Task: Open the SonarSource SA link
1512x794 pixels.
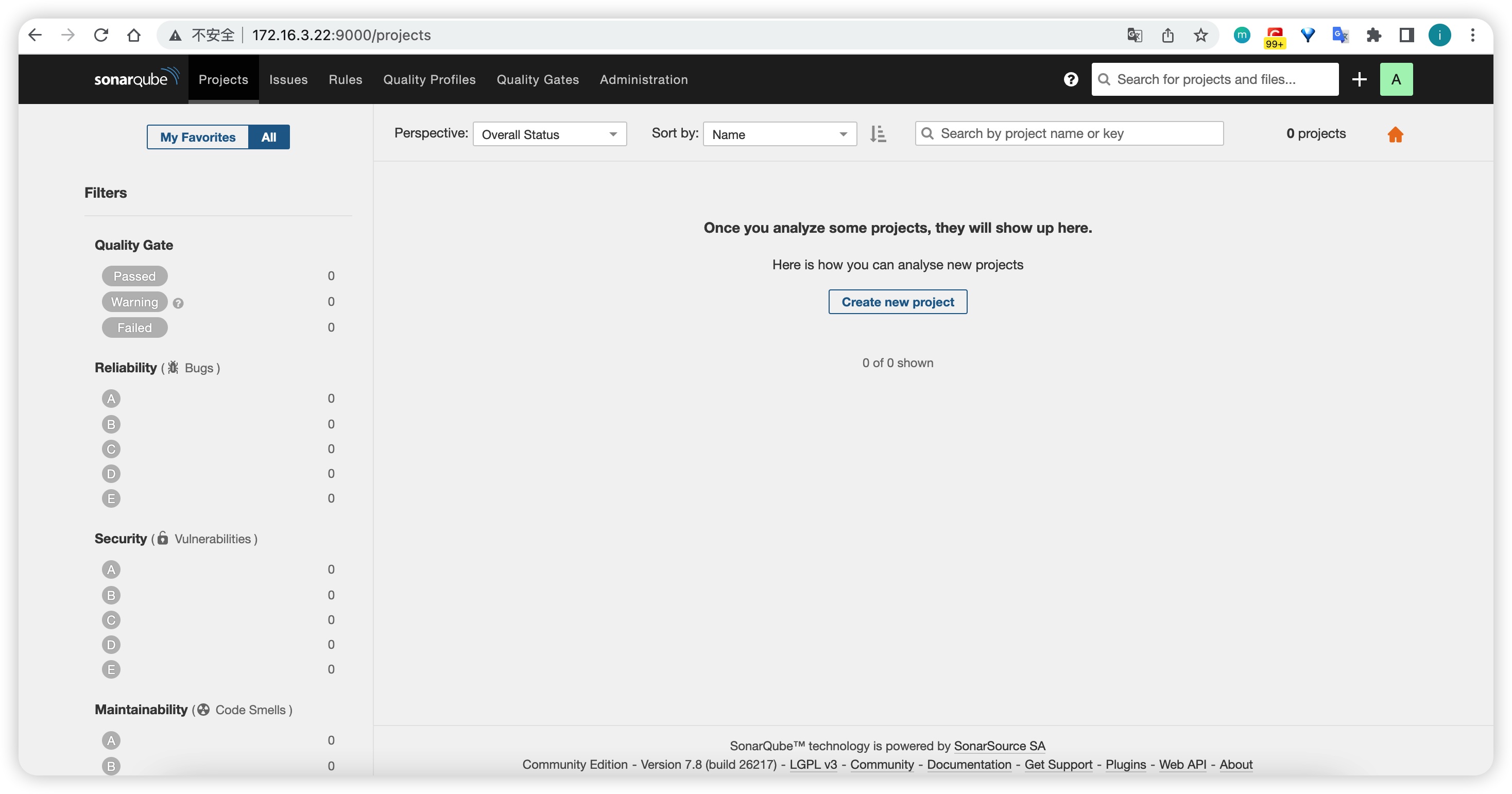Action: (999, 745)
